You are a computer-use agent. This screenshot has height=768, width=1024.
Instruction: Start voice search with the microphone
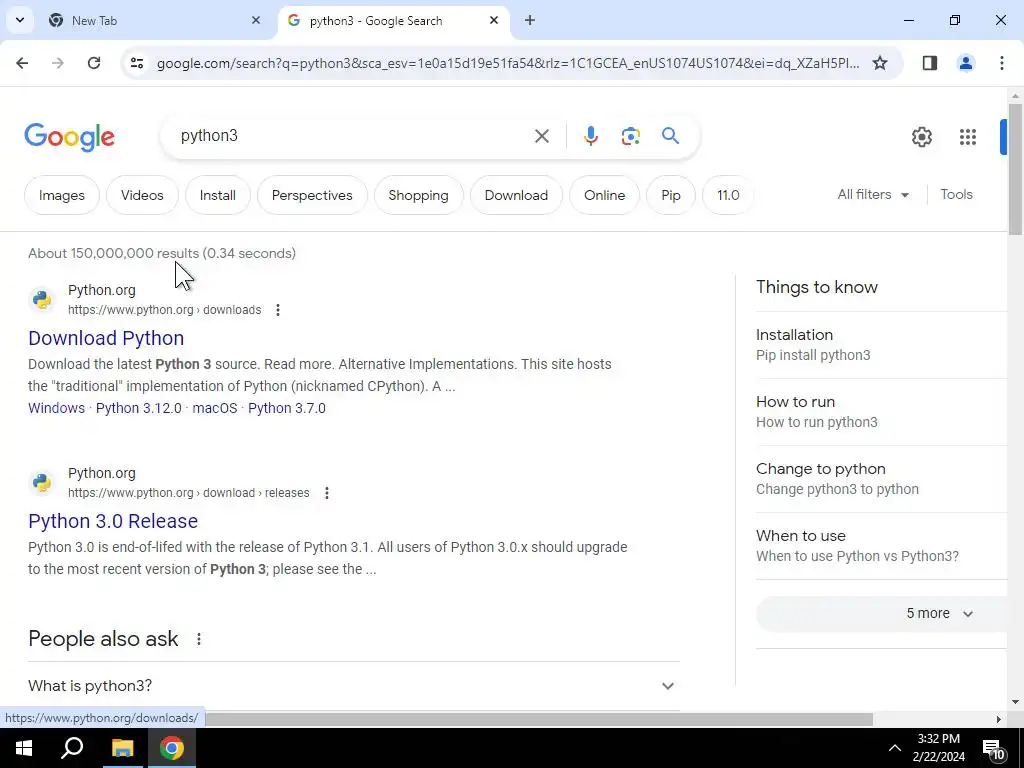[x=590, y=136]
